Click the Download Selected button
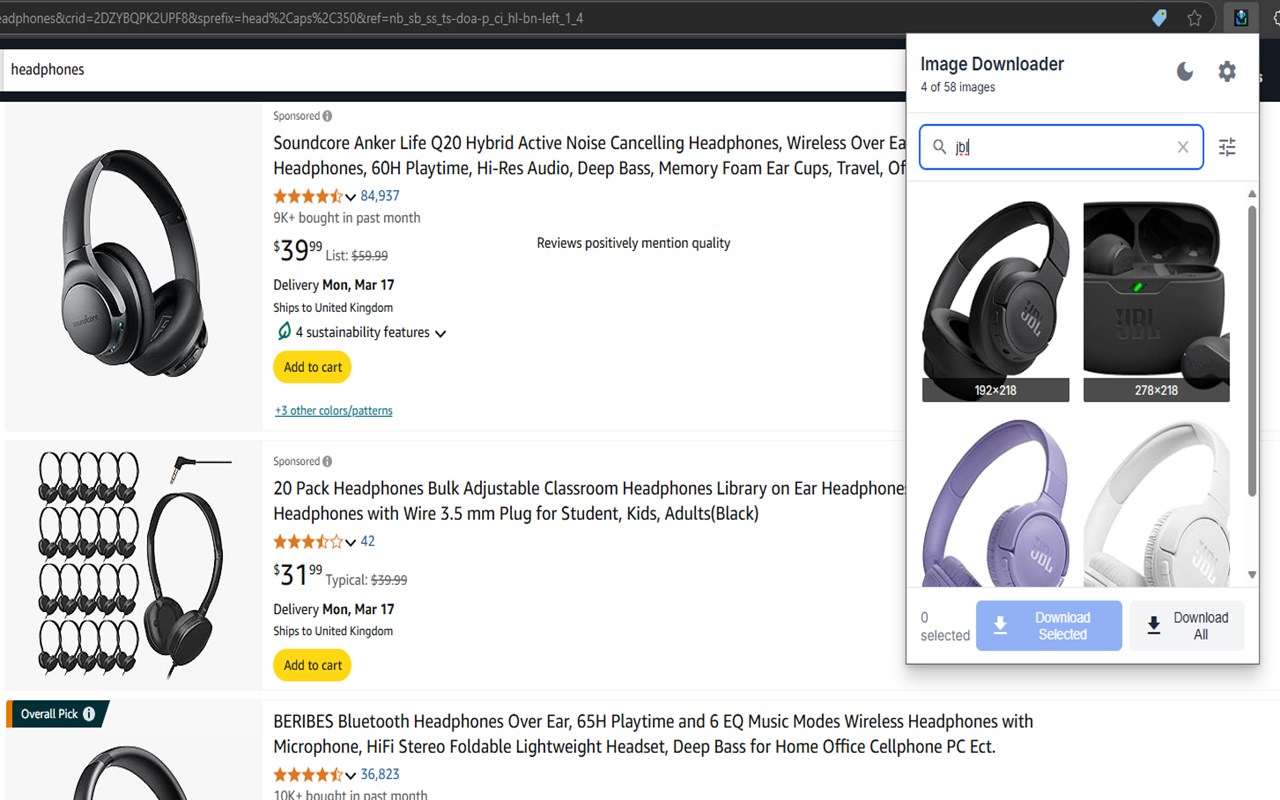1280x800 pixels. [1049, 626]
